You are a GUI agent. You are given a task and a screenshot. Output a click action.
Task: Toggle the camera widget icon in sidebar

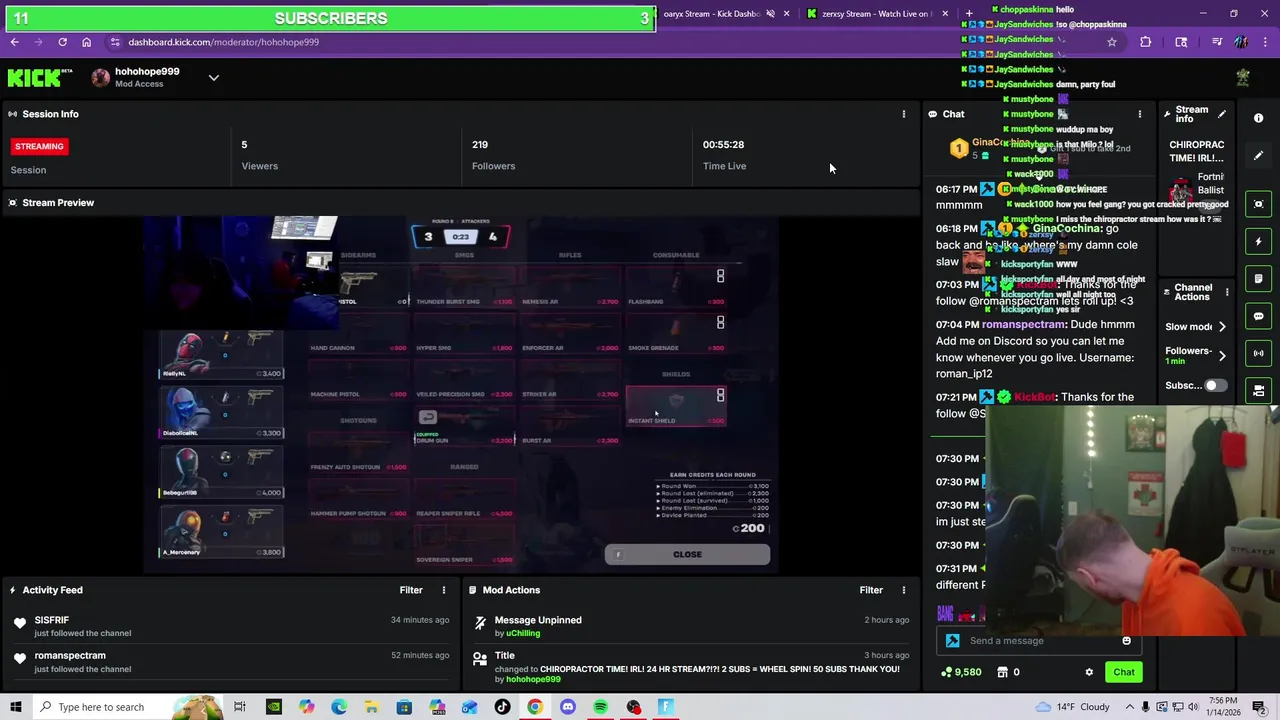pyautogui.click(x=1258, y=390)
